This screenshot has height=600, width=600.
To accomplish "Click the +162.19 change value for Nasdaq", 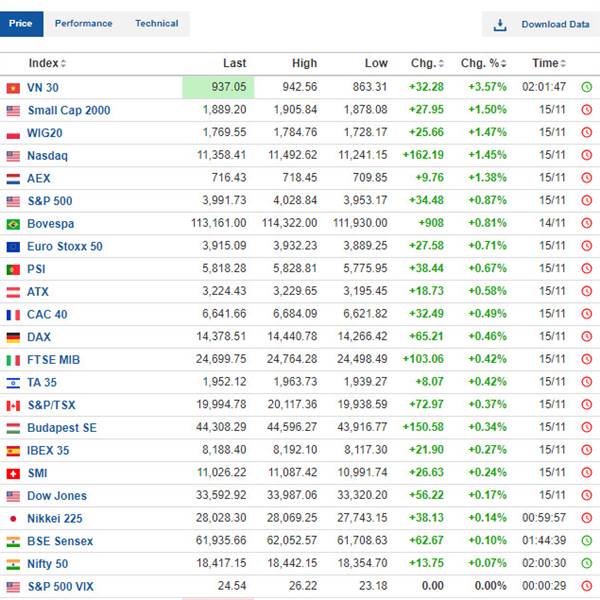I will click(x=423, y=155).
